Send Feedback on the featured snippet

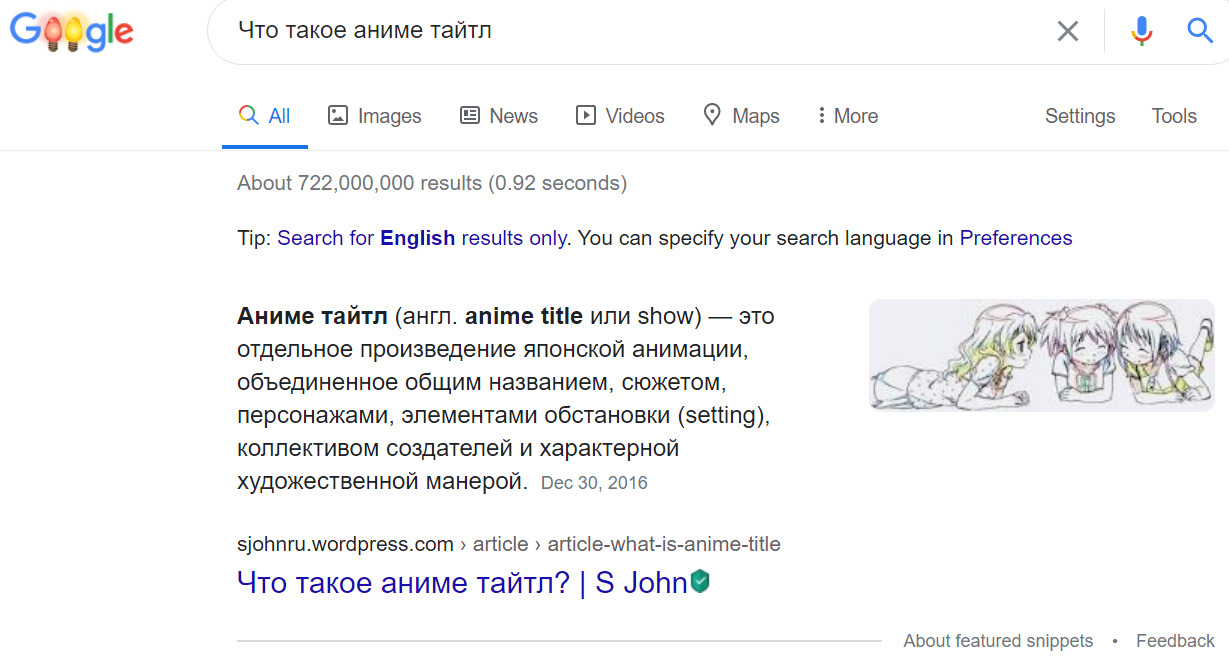(x=1175, y=641)
